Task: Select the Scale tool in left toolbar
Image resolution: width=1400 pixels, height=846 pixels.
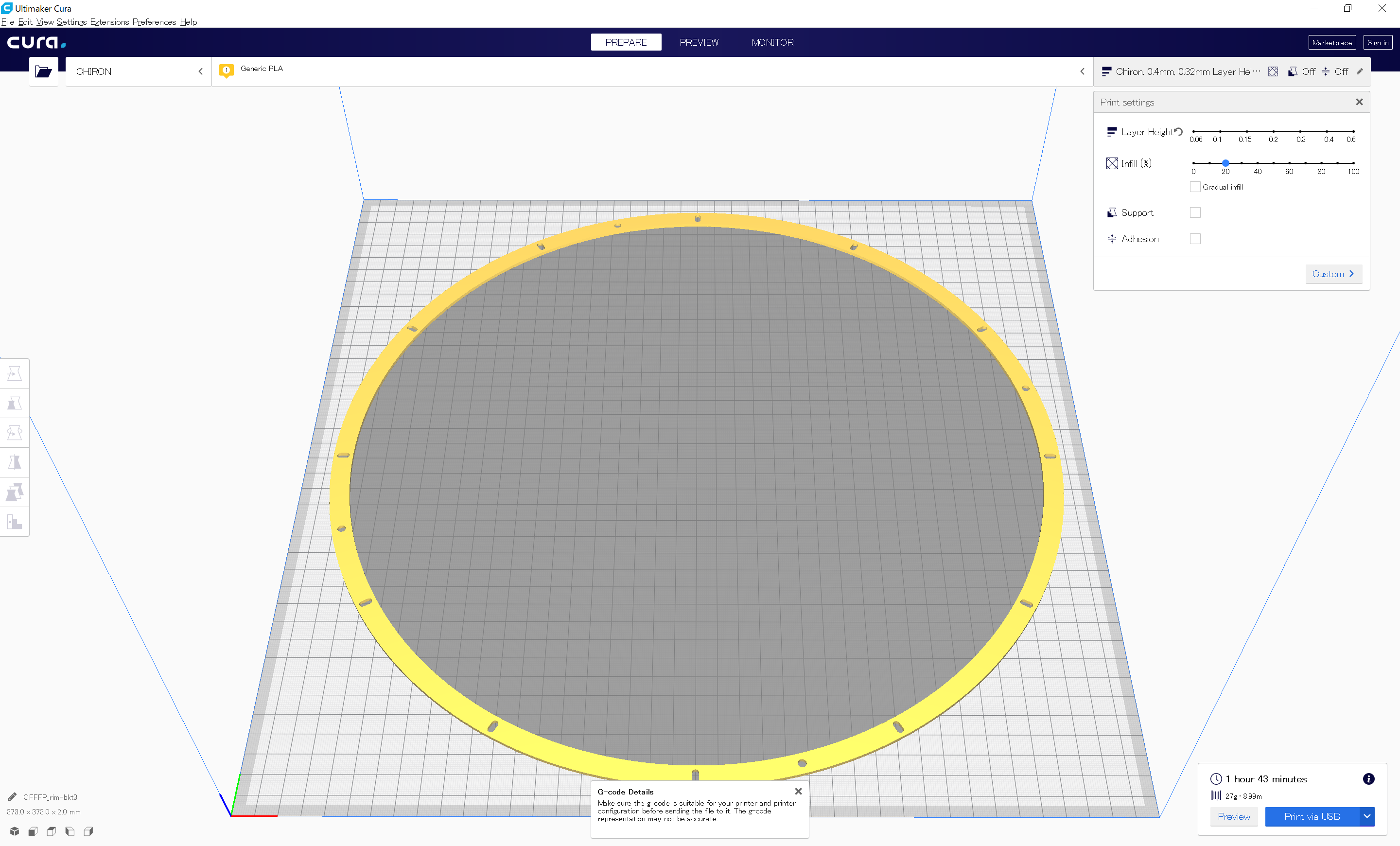Action: click(x=15, y=403)
